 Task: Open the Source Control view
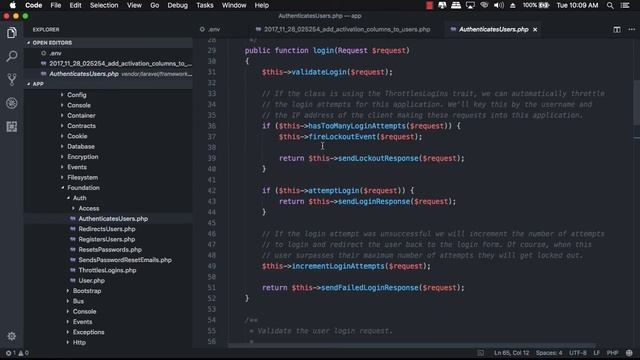[x=11, y=79]
